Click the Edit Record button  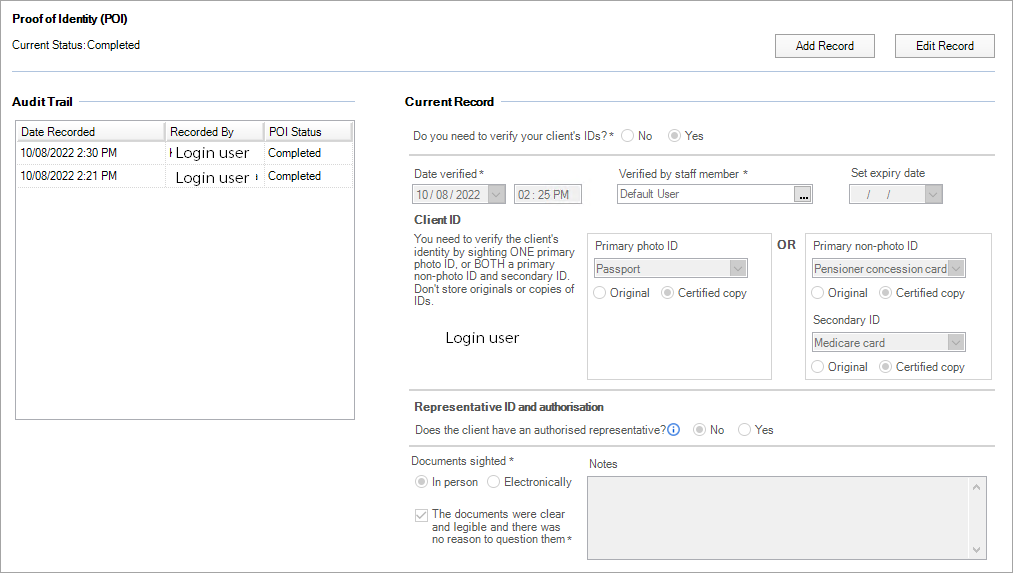click(x=944, y=46)
